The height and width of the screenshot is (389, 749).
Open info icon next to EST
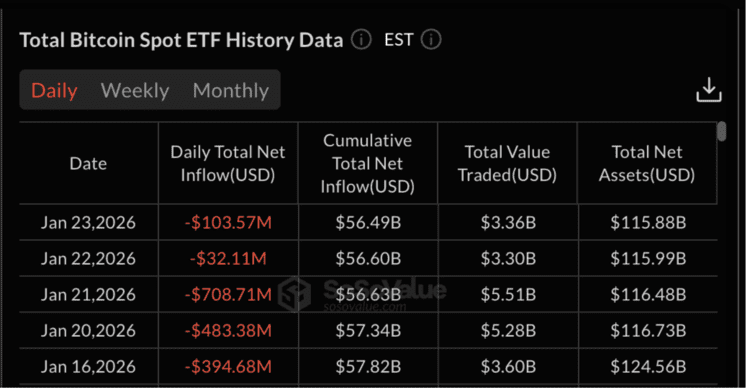pyautogui.click(x=431, y=39)
